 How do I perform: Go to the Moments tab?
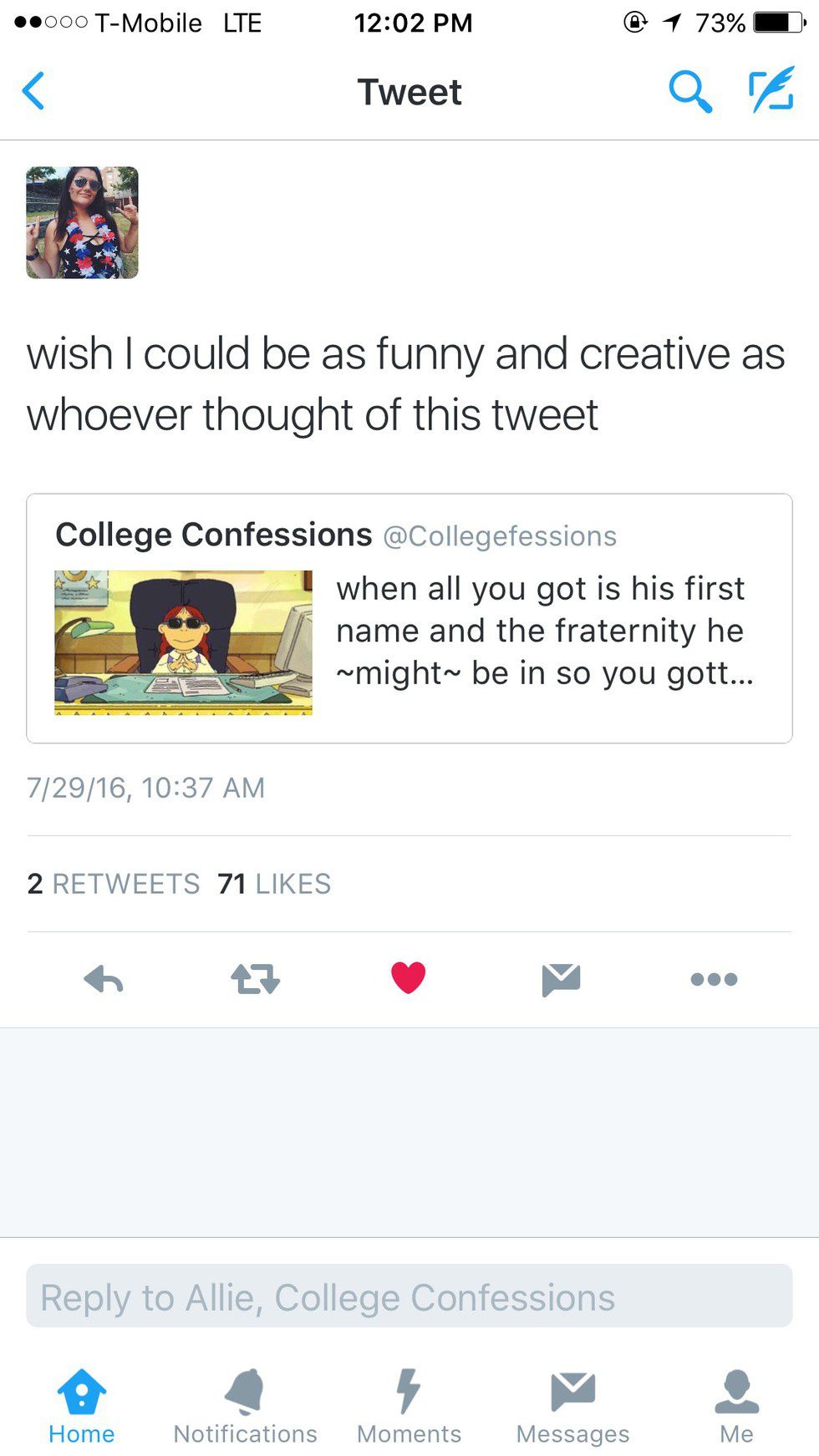[409, 1407]
